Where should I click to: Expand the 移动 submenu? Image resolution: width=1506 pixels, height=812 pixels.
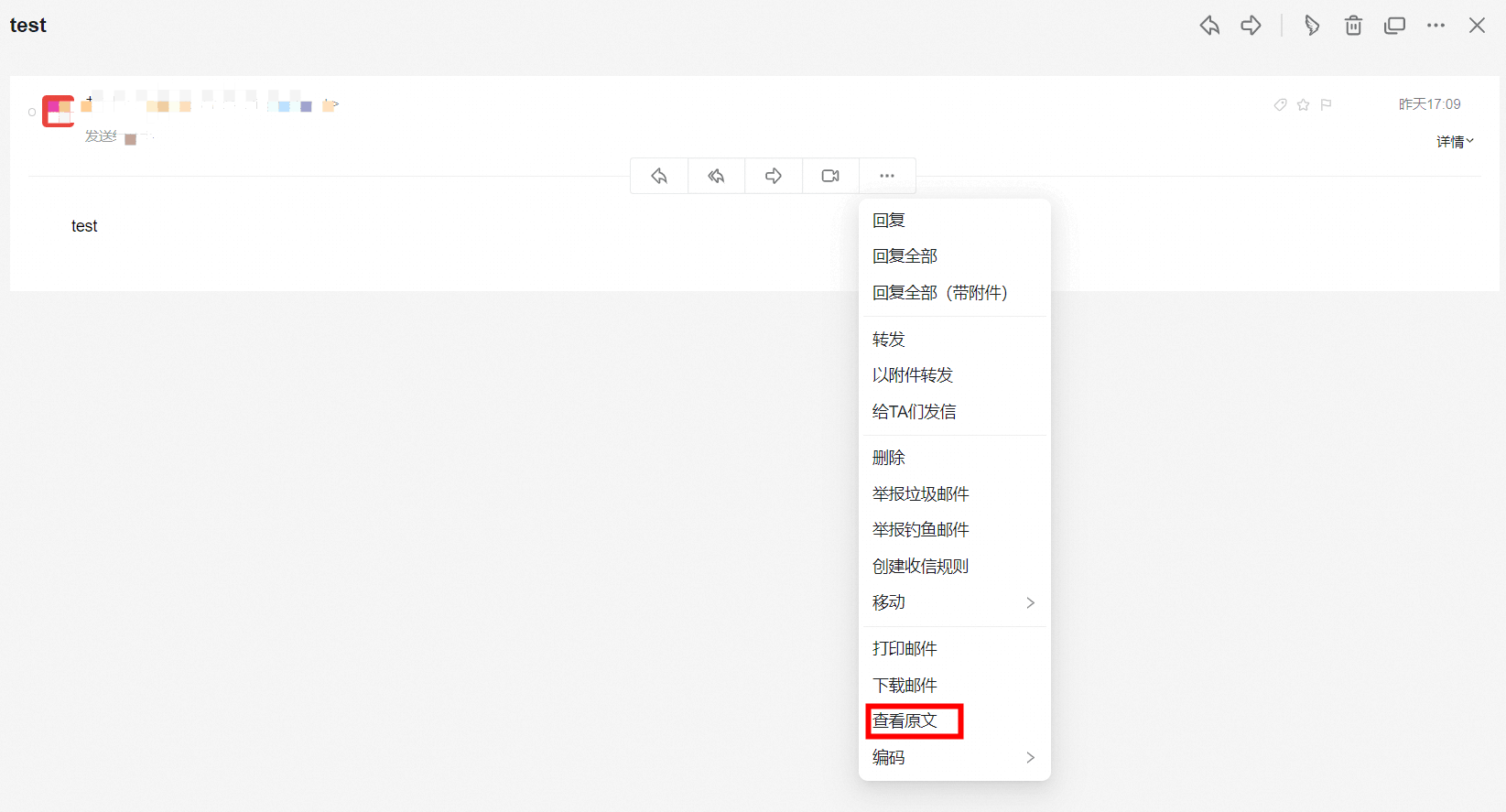(x=955, y=602)
